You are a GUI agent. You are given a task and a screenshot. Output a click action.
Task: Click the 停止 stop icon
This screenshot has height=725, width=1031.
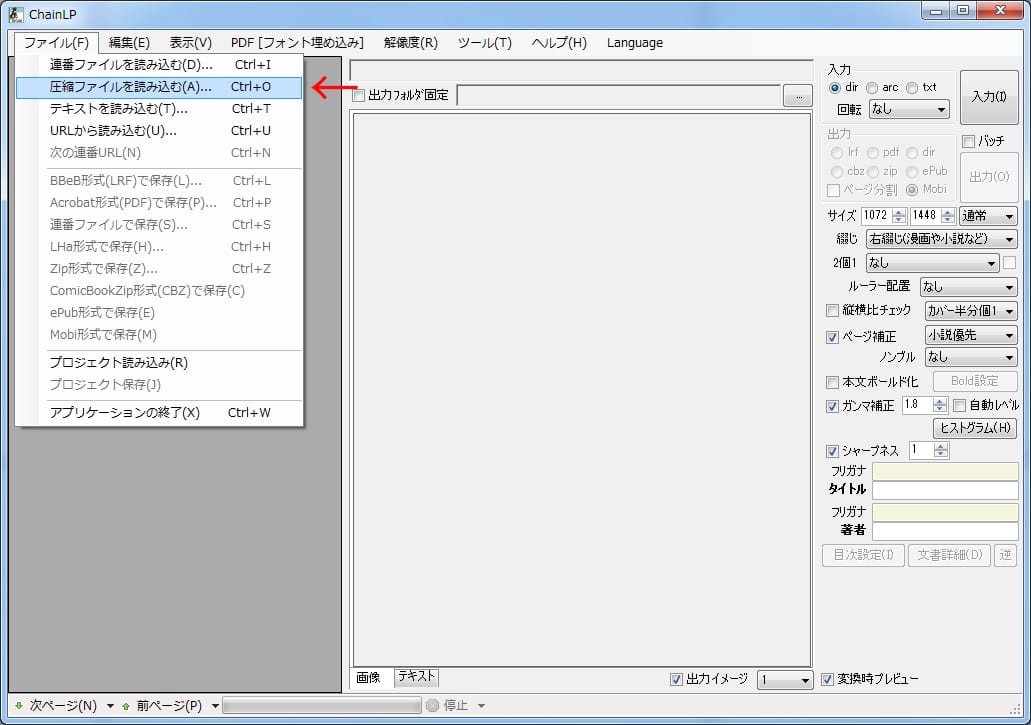[x=432, y=705]
